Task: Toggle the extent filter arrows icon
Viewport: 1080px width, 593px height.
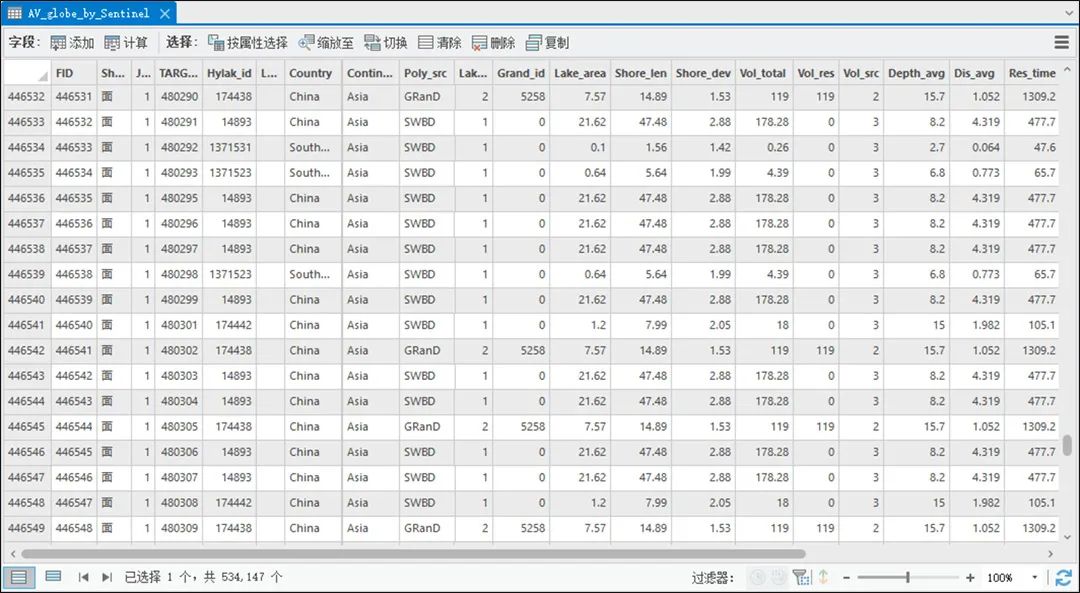Action: (822, 577)
